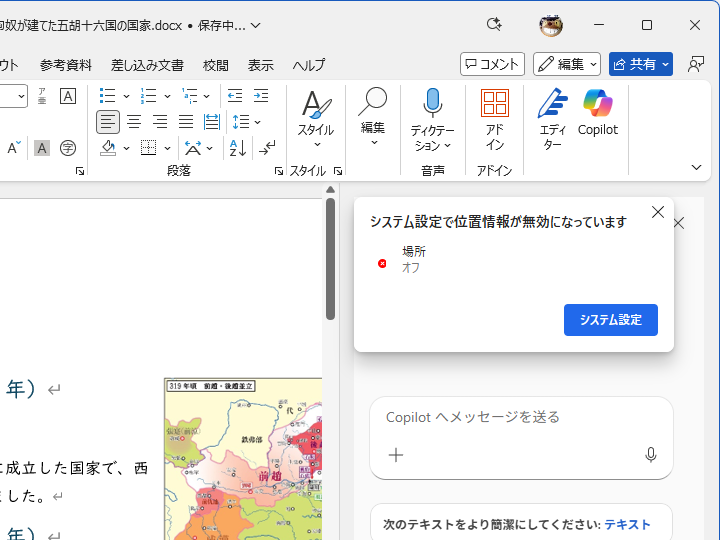The width and height of the screenshot is (720, 540).
Task: Click the borders icon
Action: [x=148, y=148]
